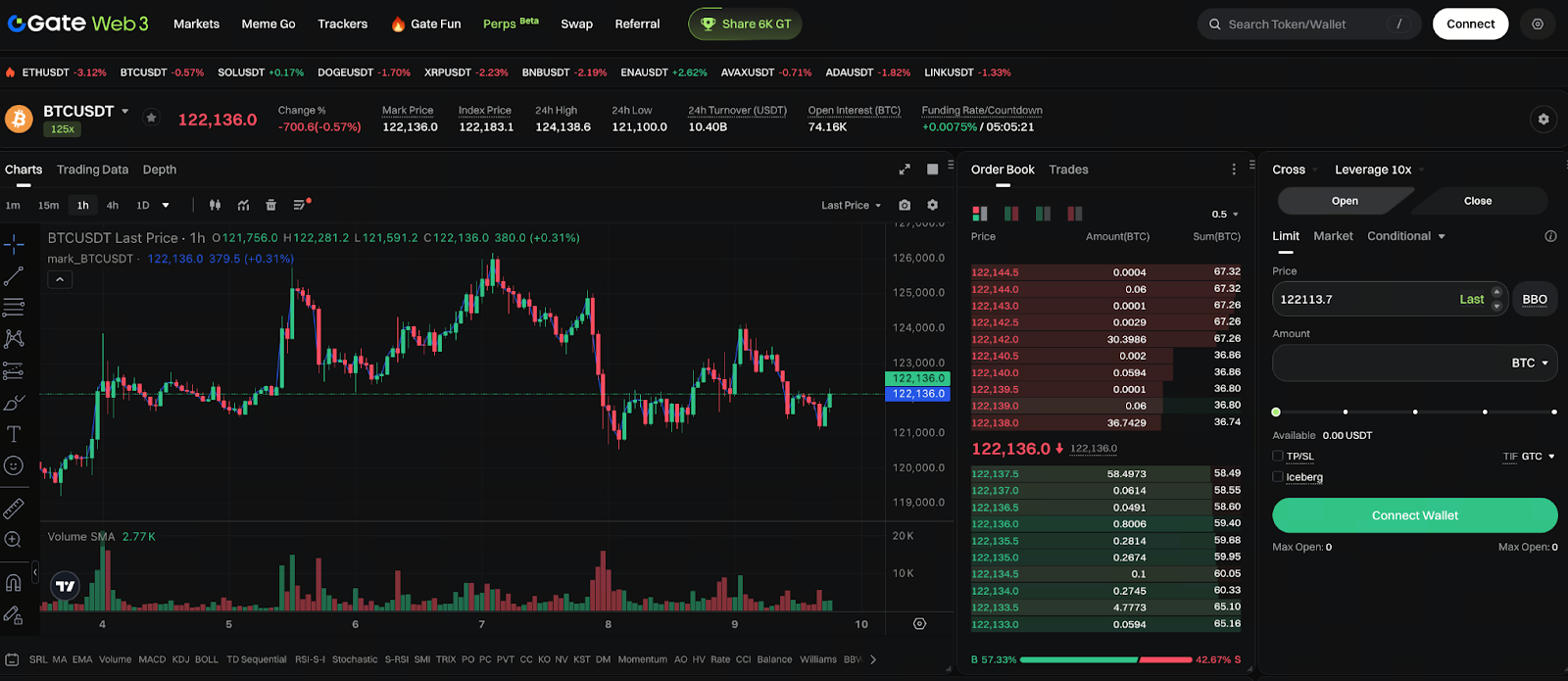
Task: Add BTCUSDT to favorites with star
Action: pyautogui.click(x=151, y=118)
